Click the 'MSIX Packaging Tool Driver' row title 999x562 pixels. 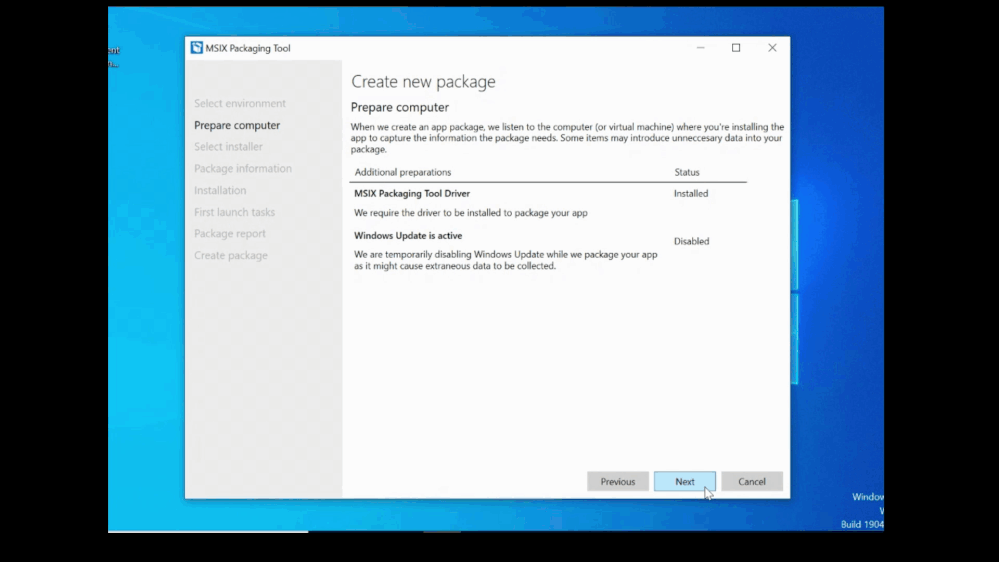coord(412,193)
